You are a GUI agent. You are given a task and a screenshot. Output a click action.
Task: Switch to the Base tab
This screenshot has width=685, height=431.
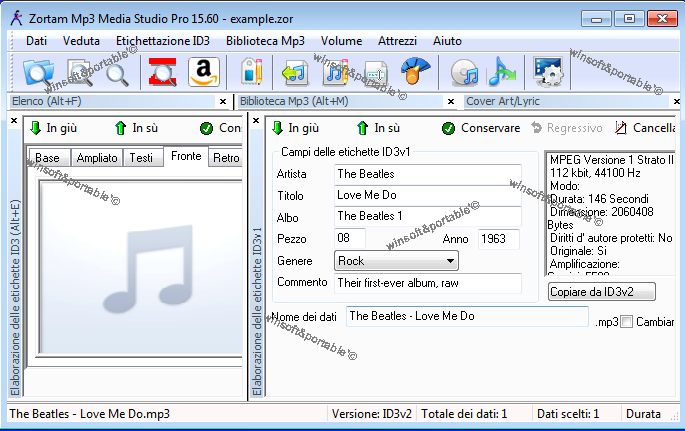(48, 158)
